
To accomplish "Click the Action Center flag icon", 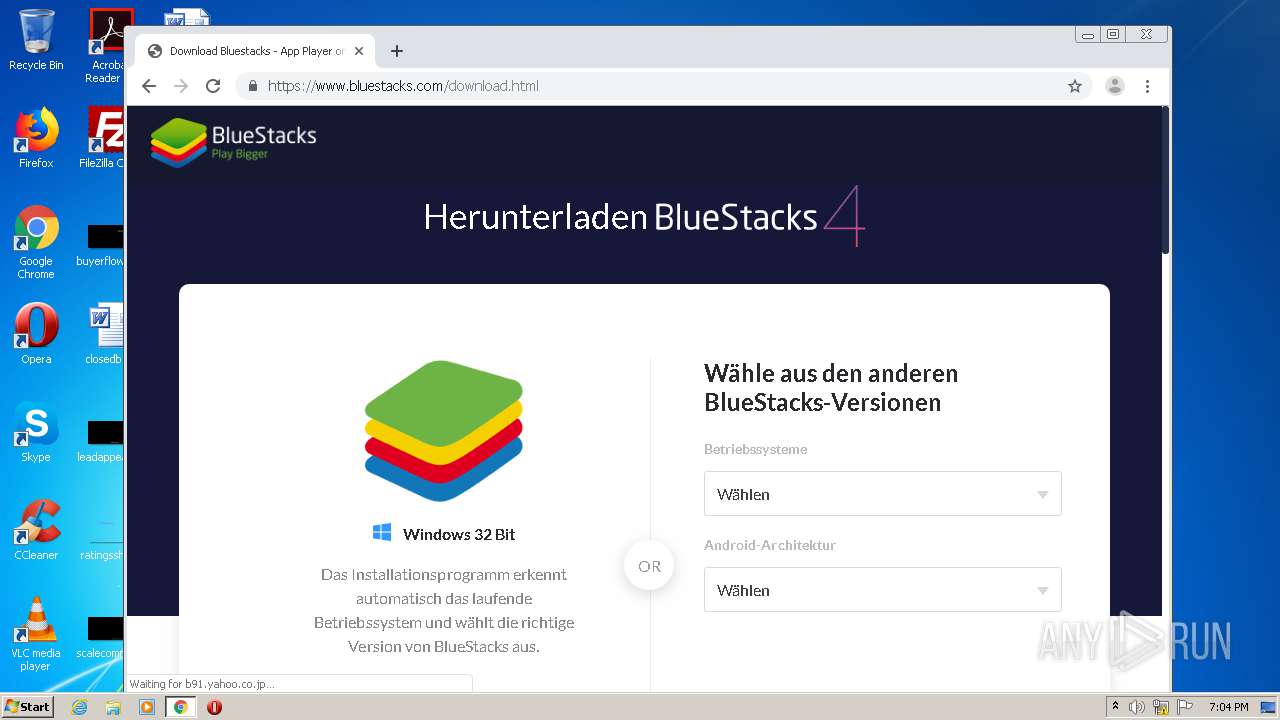I will [1185, 707].
